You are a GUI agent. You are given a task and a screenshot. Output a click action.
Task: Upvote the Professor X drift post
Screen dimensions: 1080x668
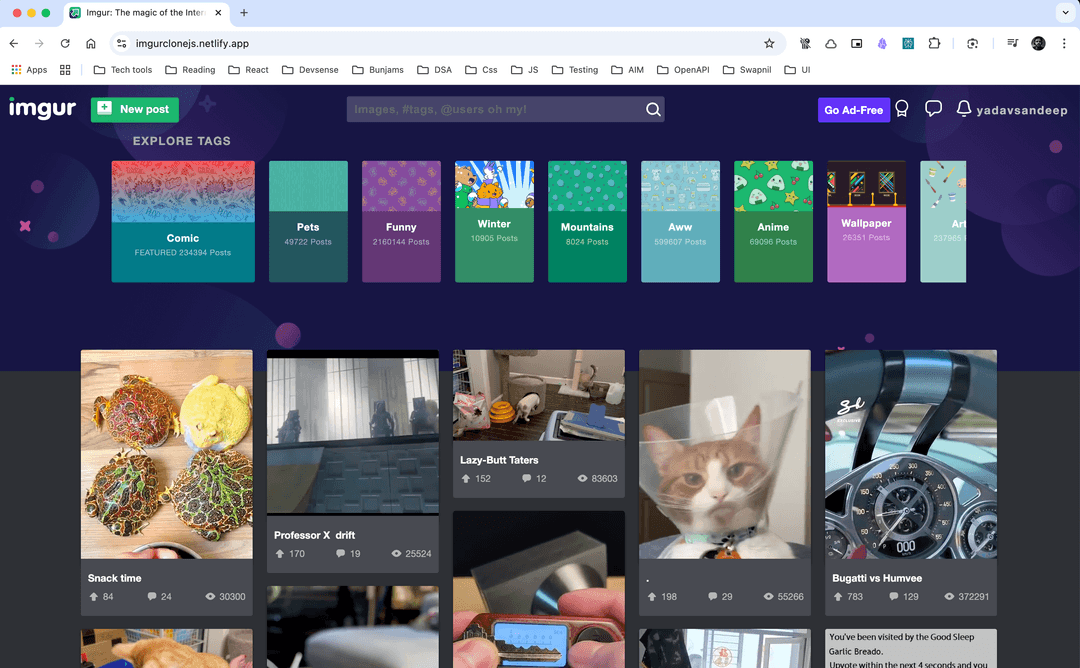click(280, 554)
